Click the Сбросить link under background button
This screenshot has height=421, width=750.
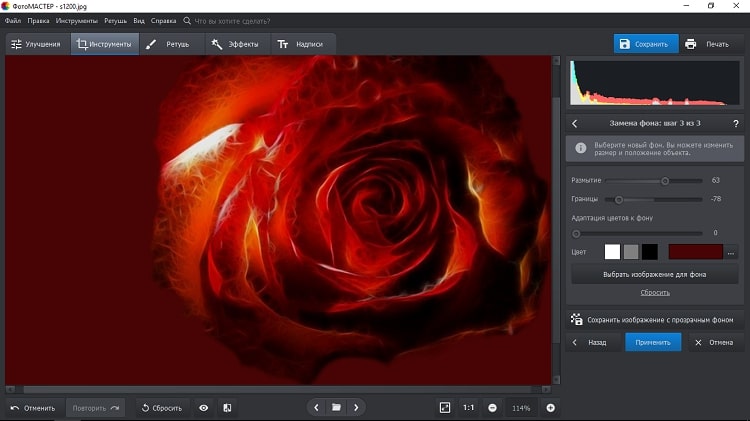pyautogui.click(x=655, y=293)
